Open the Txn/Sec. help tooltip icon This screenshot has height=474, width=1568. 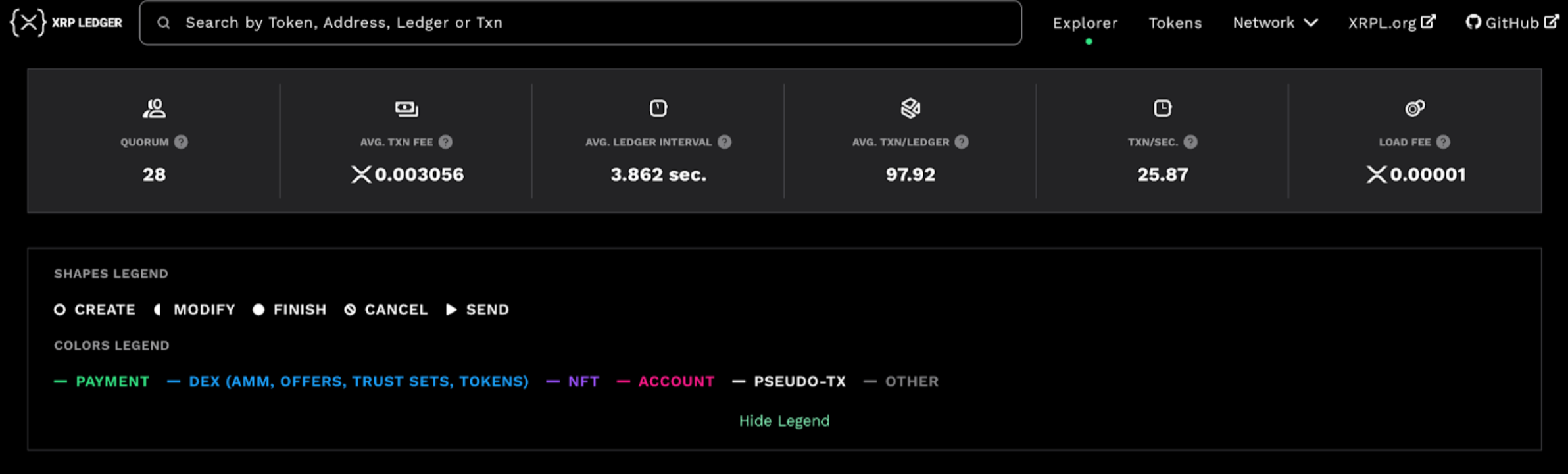[x=1188, y=141]
